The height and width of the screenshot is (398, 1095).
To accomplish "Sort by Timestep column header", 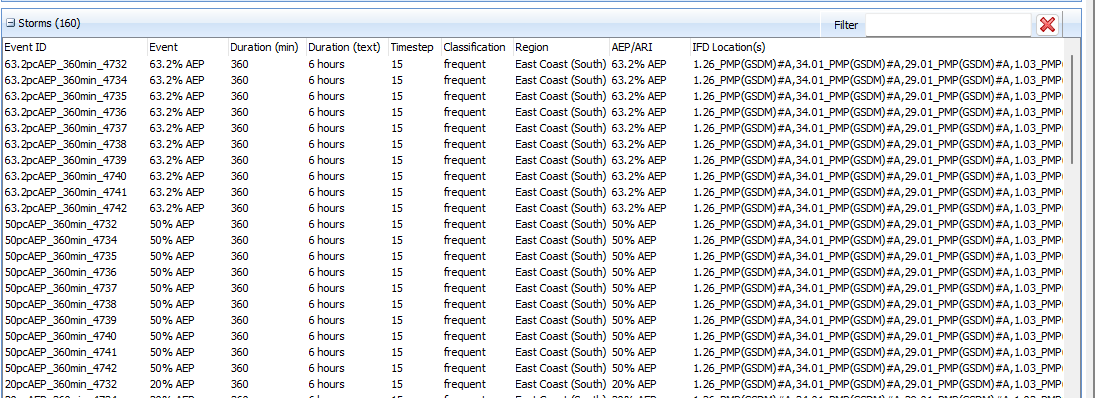I will 415,47.
